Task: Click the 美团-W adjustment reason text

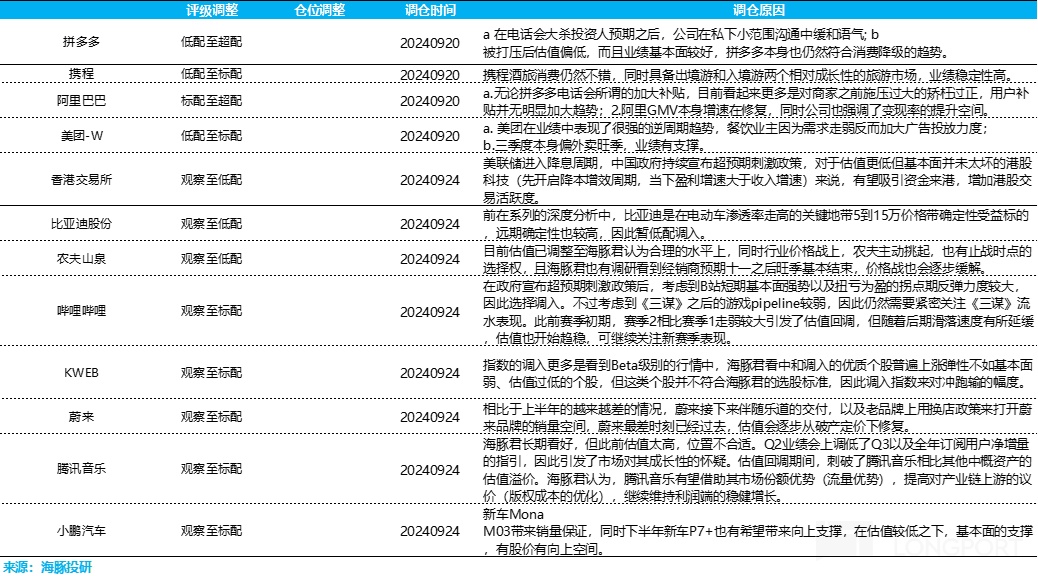Action: coord(735,136)
